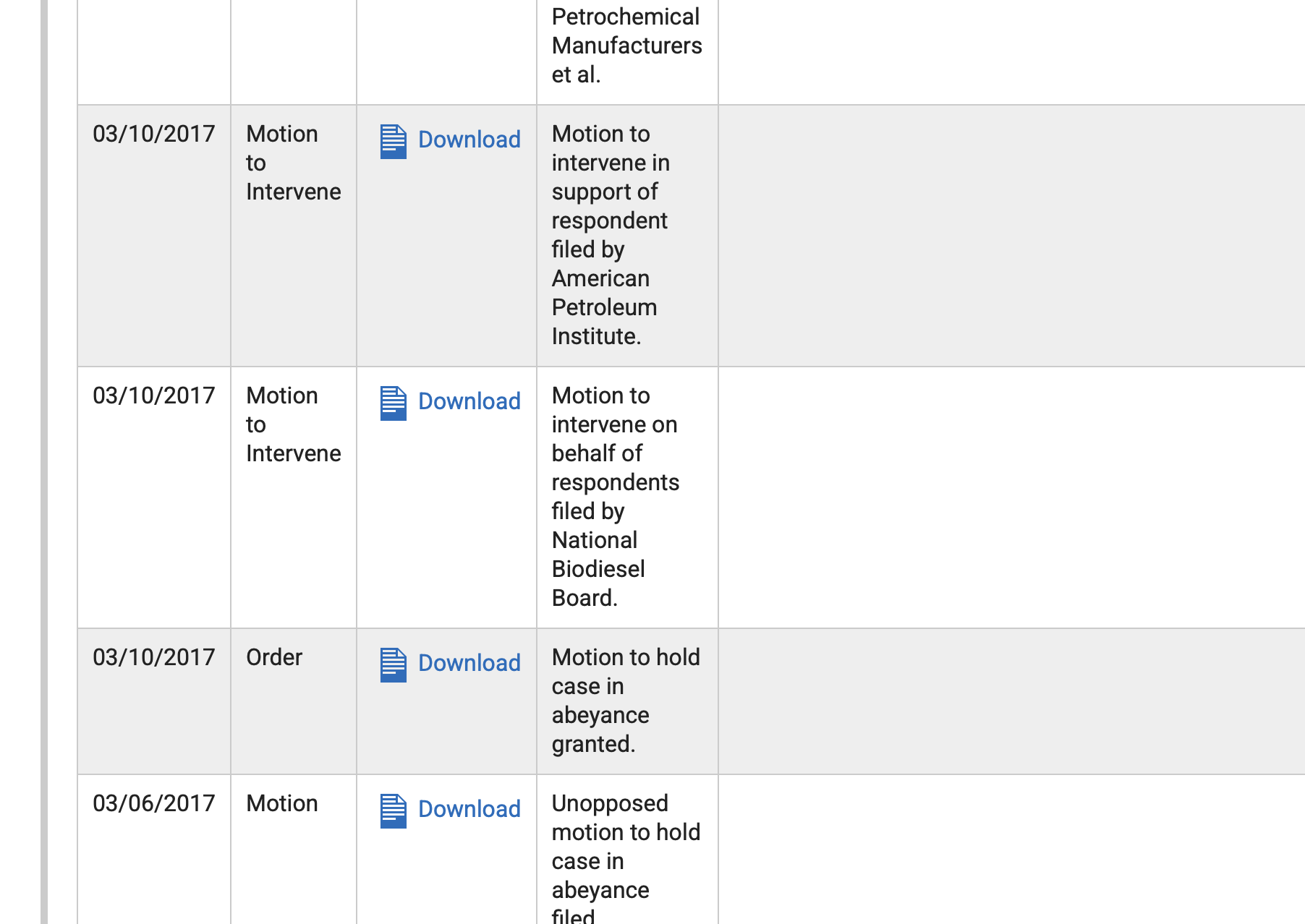
Task: Click the date in the National Biodiesel Board row
Action: [154, 395]
